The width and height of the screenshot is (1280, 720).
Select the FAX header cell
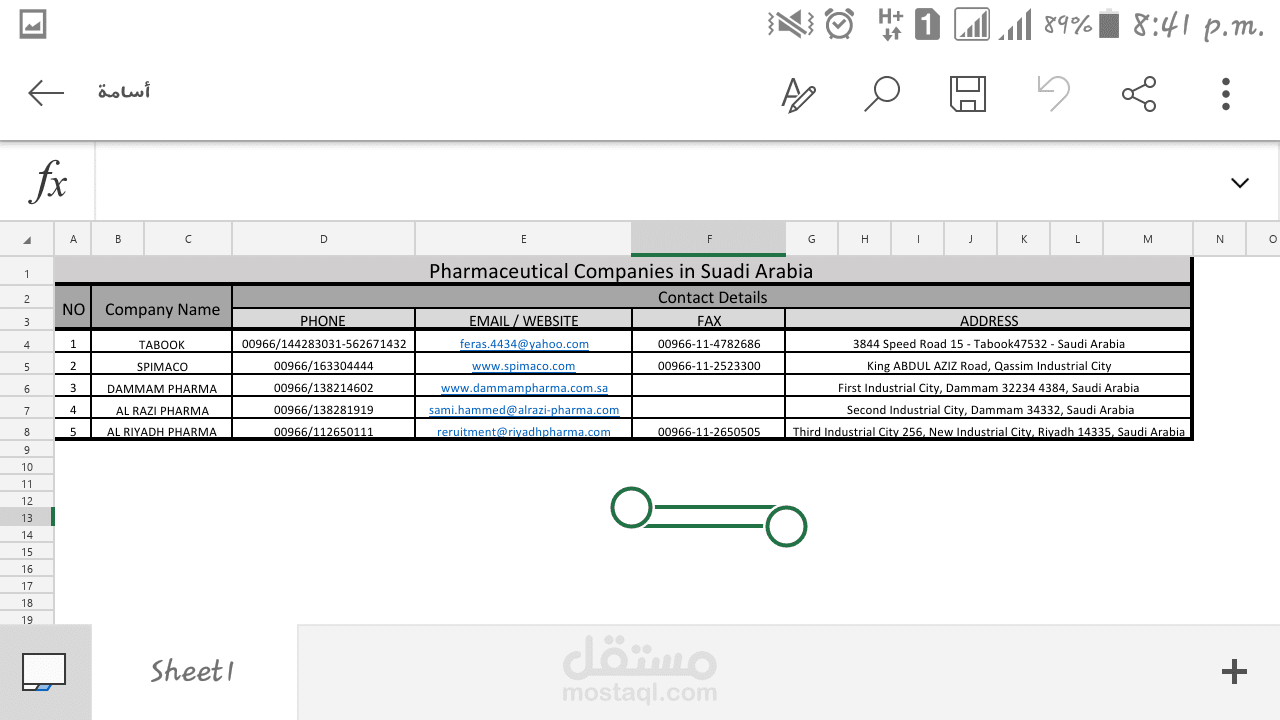tap(709, 320)
